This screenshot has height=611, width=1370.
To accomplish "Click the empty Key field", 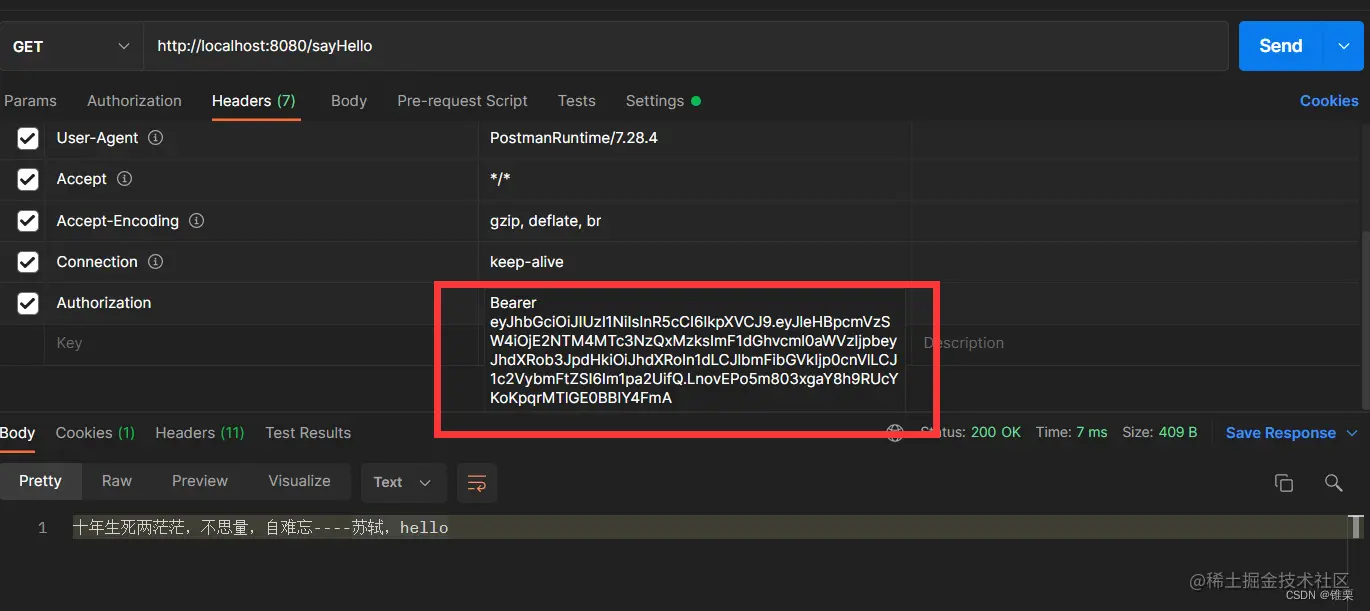I will tap(261, 343).
